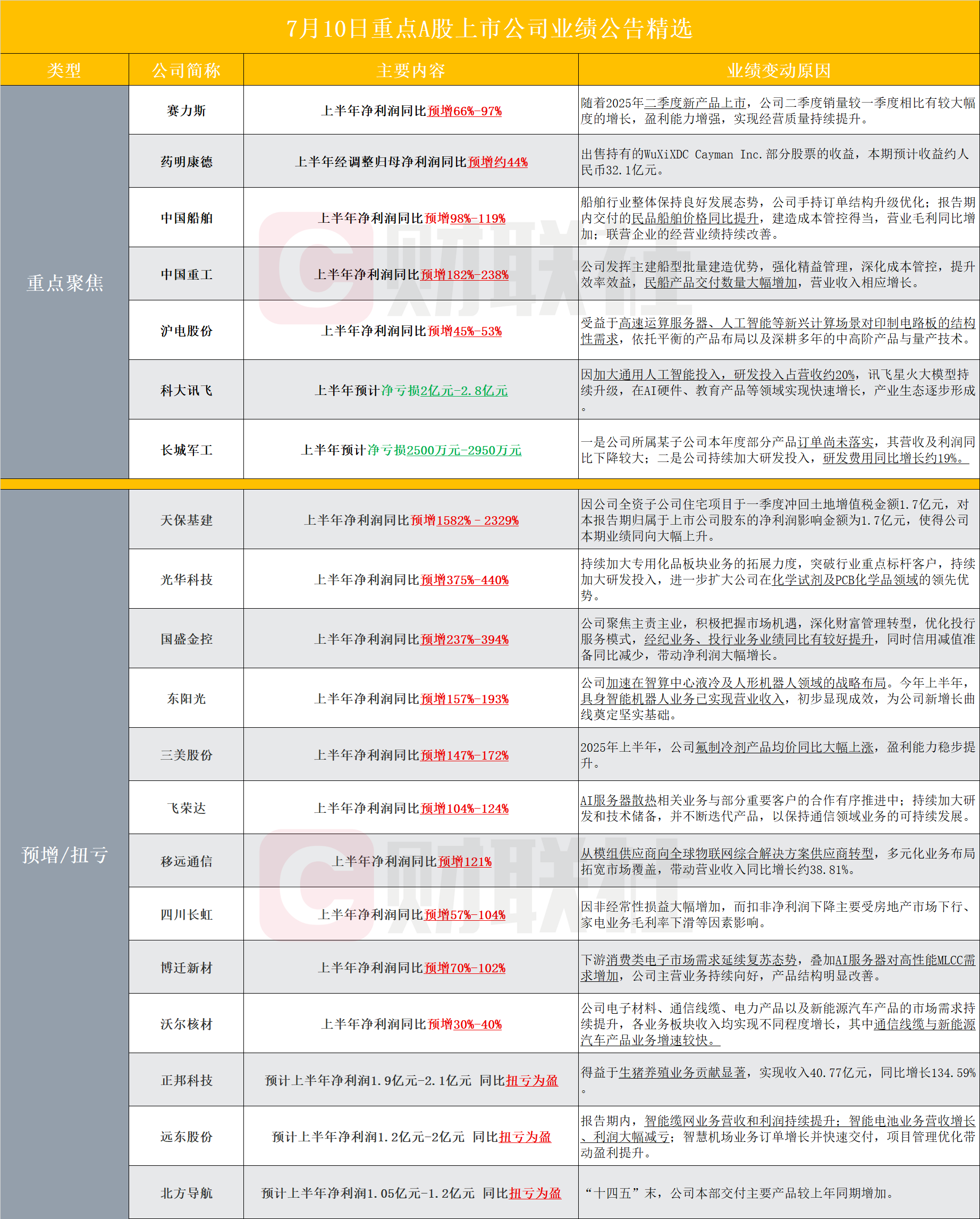
Task: Click 预增30%-40% profit forecast
Action: [x=464, y=1024]
